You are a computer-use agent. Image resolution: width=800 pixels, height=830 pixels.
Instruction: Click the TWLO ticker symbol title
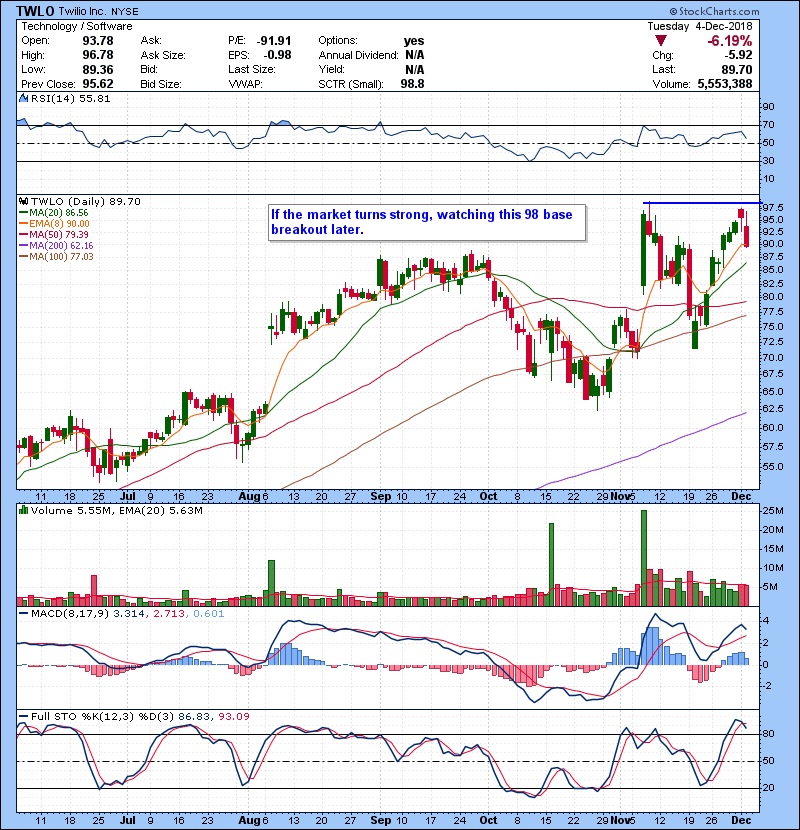(x=35, y=11)
